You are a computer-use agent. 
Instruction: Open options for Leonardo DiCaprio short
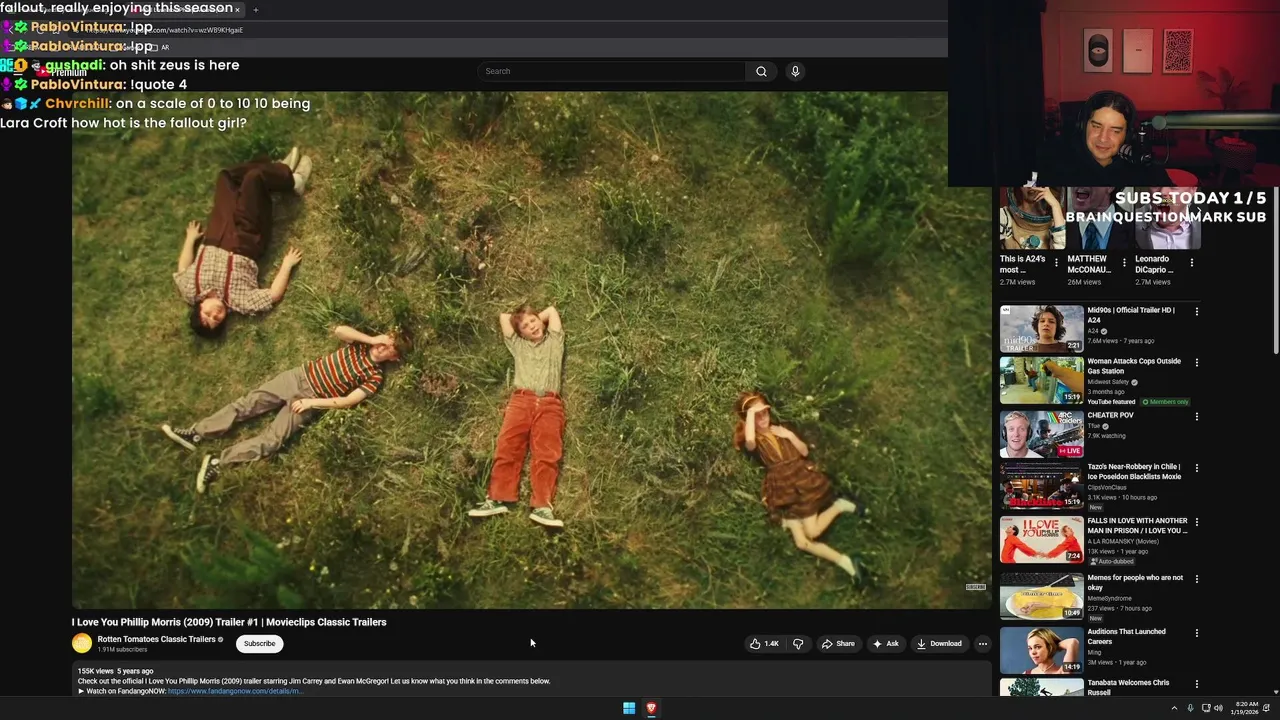1191,263
